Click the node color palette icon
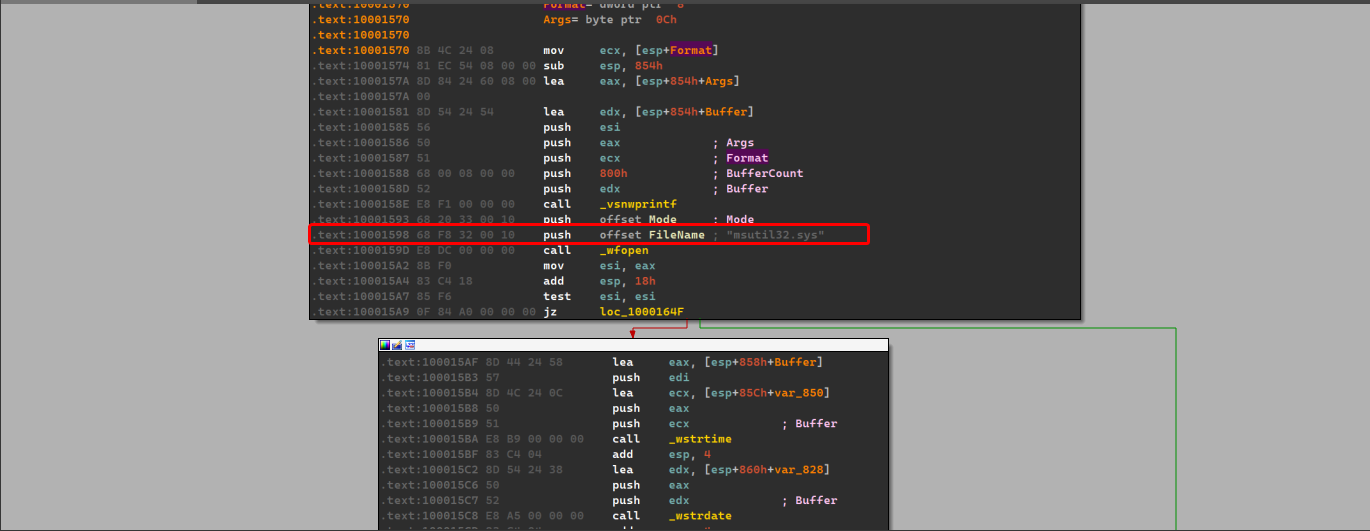 pyautogui.click(x=385, y=345)
